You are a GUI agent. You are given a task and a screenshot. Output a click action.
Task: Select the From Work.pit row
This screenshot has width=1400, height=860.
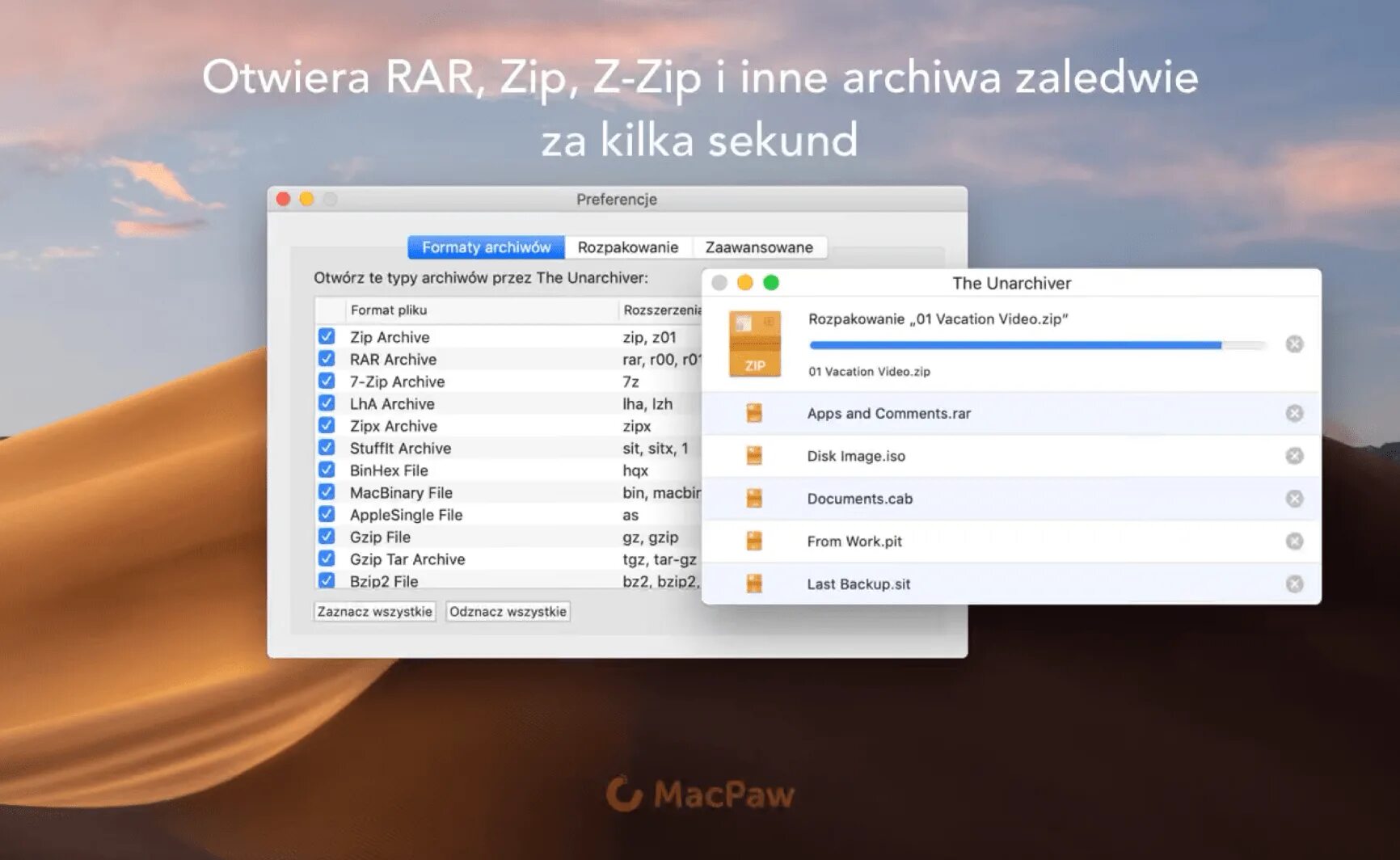(x=1011, y=541)
